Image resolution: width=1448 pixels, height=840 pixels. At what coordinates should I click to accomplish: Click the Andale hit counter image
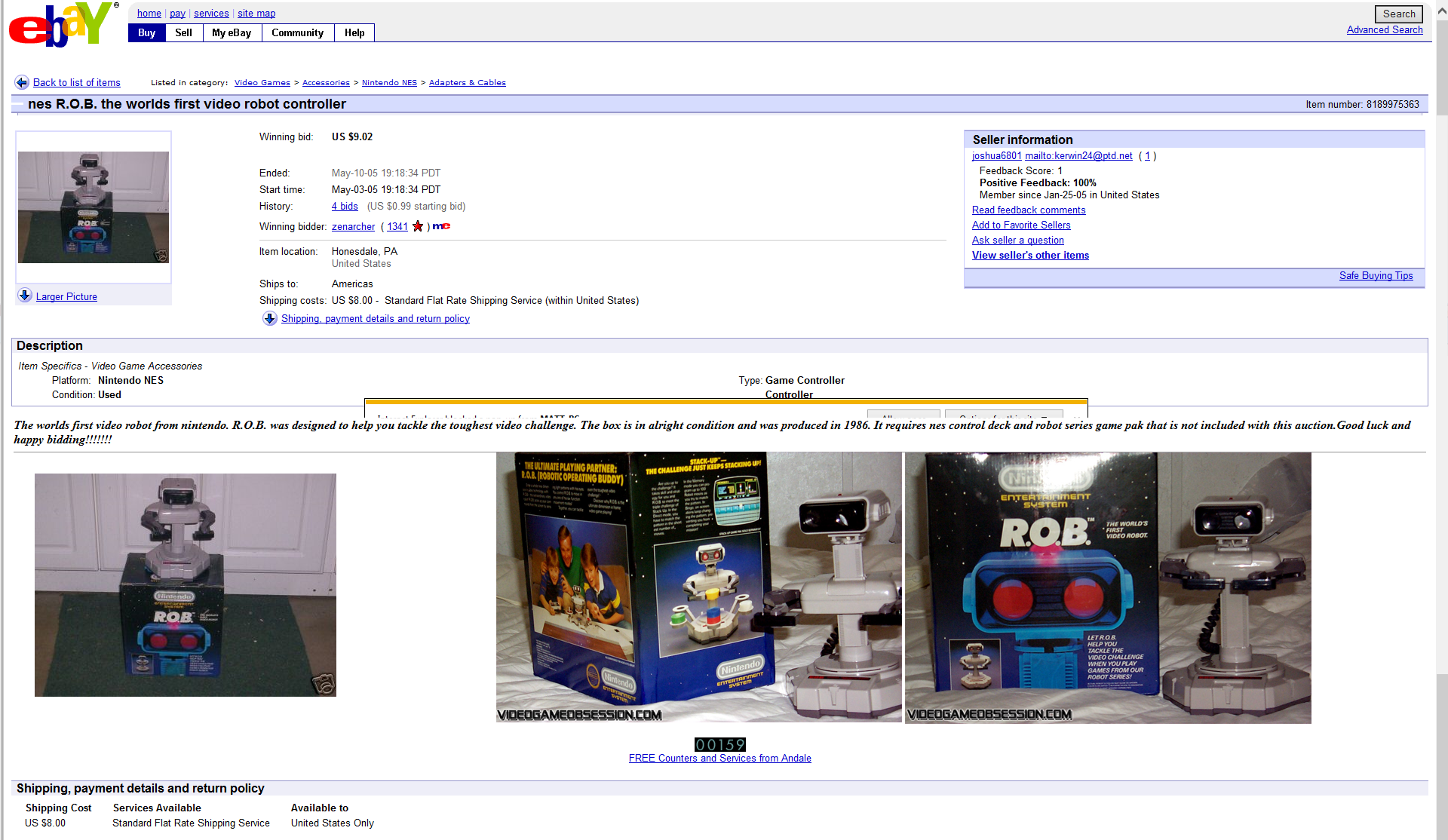(x=719, y=744)
